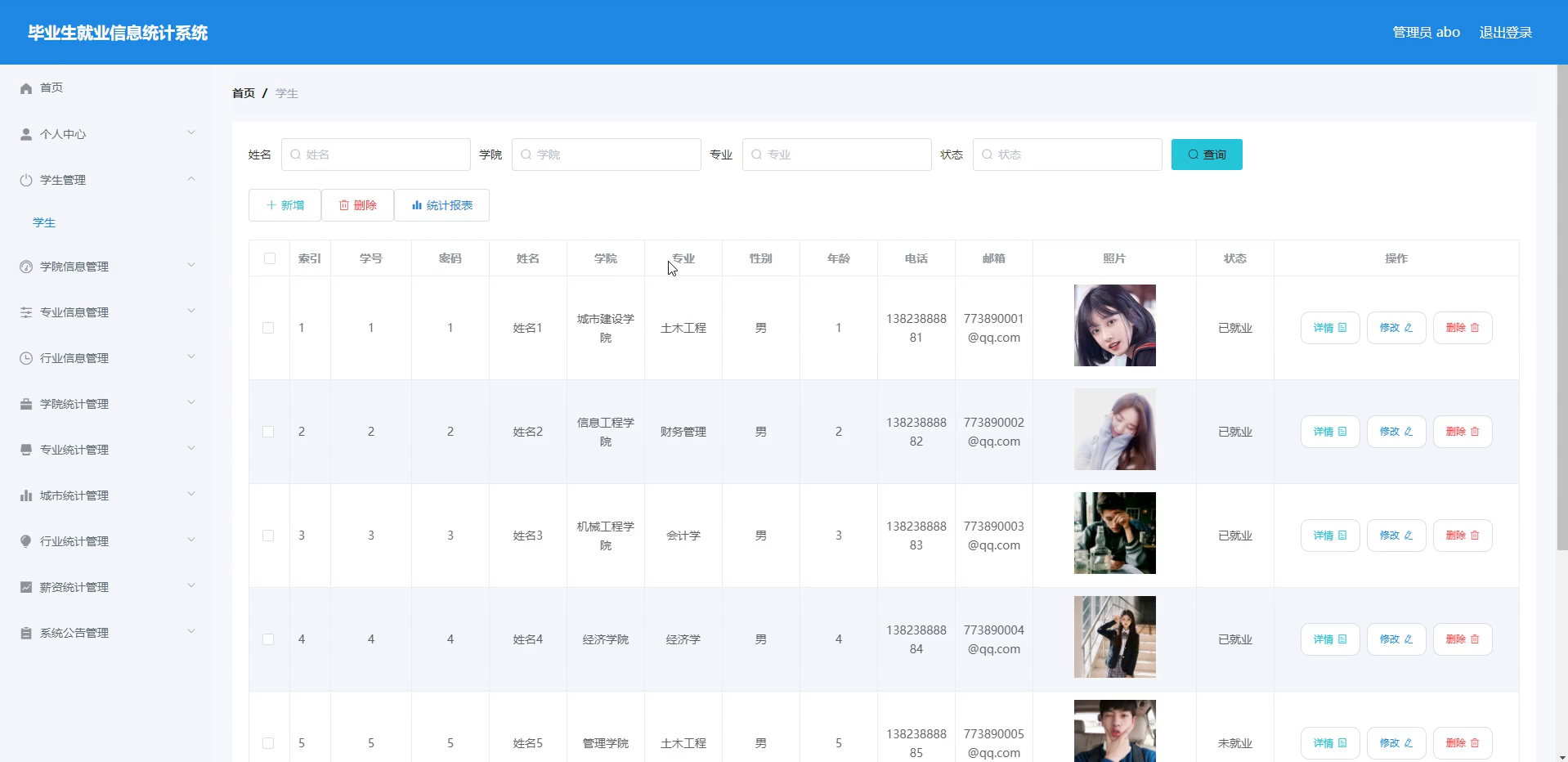1568x762 pixels.
Task: Expand 行业信息管理 using its chevron arrow
Action: [x=191, y=356]
